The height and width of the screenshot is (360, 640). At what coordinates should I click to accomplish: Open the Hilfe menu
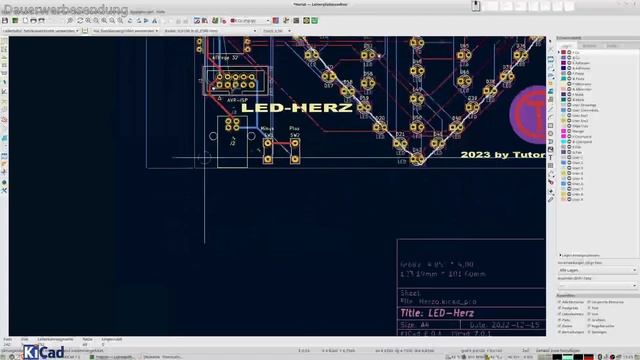pyautogui.click(x=161, y=12)
